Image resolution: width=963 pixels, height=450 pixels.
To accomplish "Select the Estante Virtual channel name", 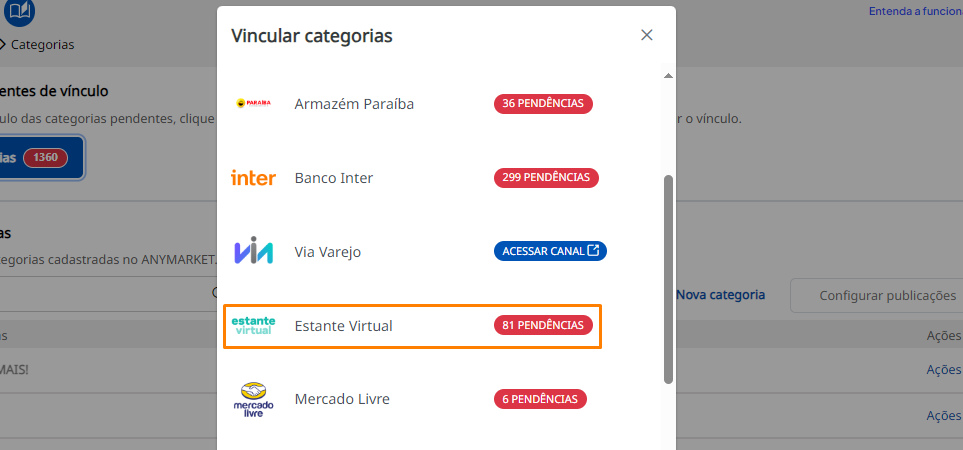I will coord(343,326).
